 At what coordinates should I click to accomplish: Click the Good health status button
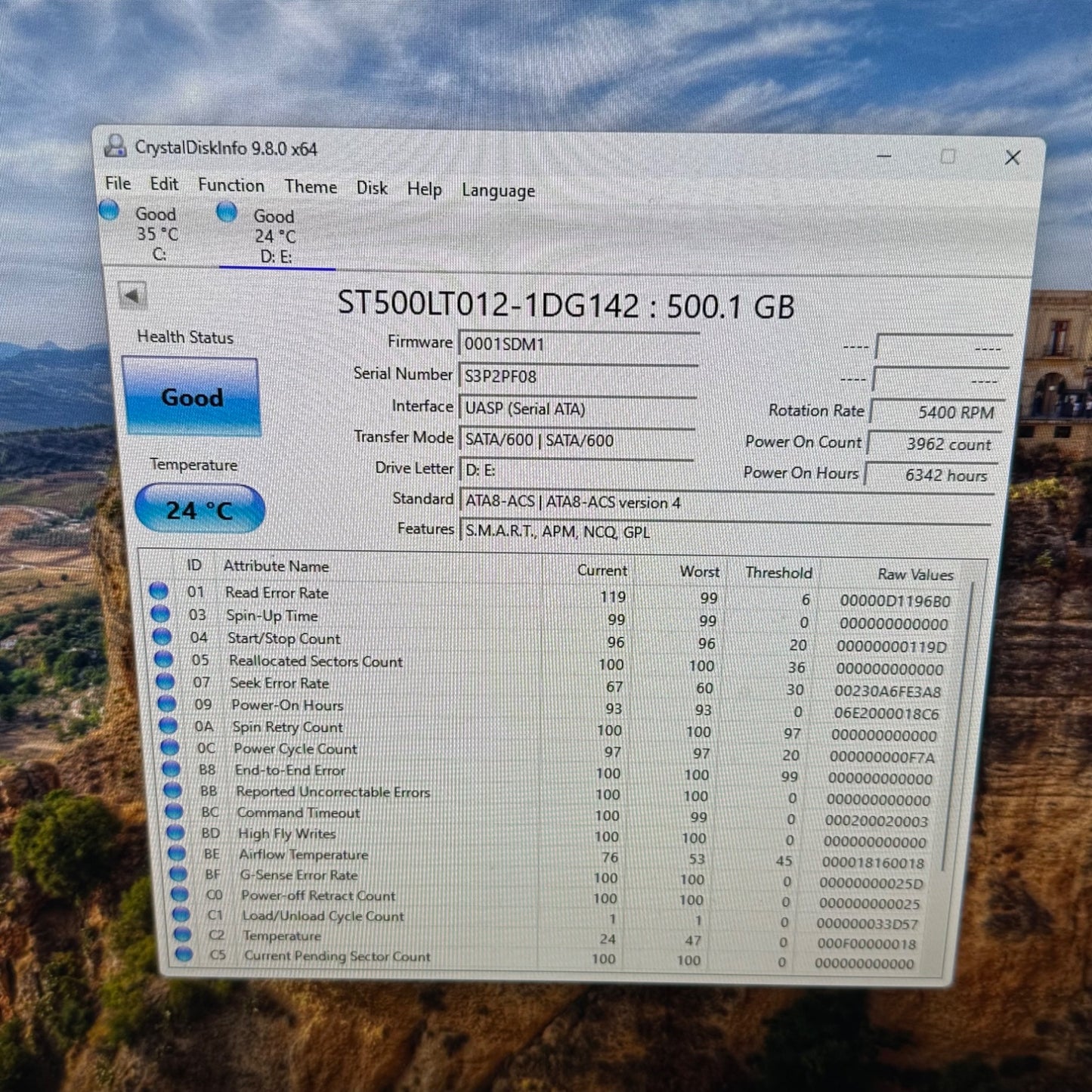pos(192,397)
